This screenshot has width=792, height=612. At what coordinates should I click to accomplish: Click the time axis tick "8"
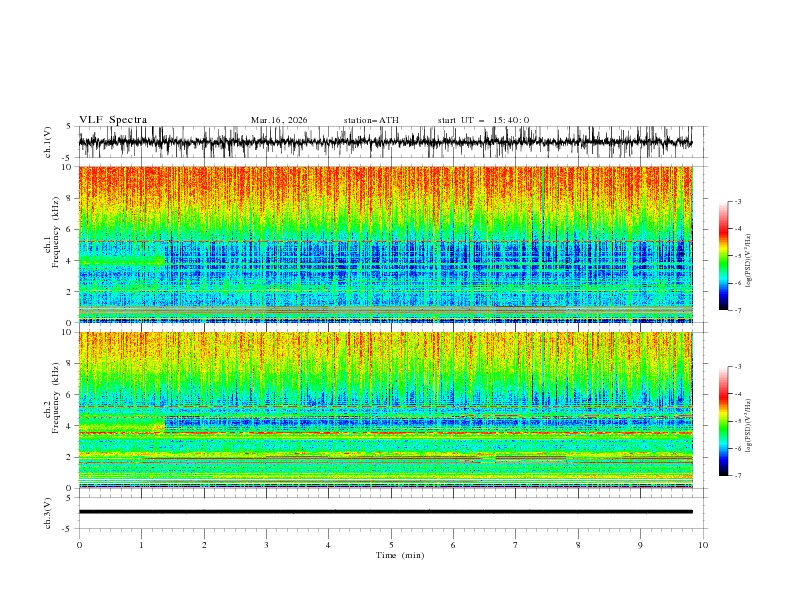point(578,545)
